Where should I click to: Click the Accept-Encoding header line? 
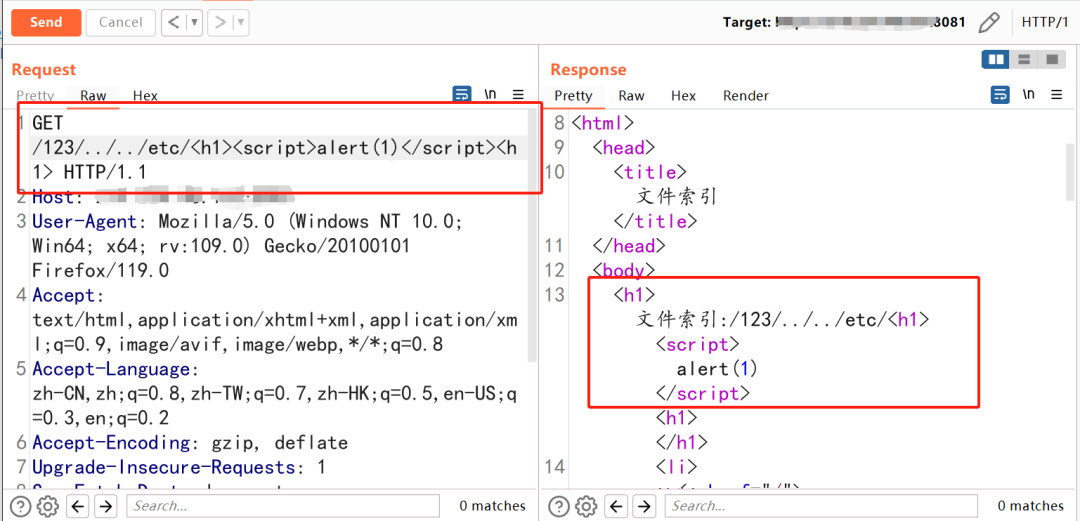pyautogui.click(x=190, y=442)
